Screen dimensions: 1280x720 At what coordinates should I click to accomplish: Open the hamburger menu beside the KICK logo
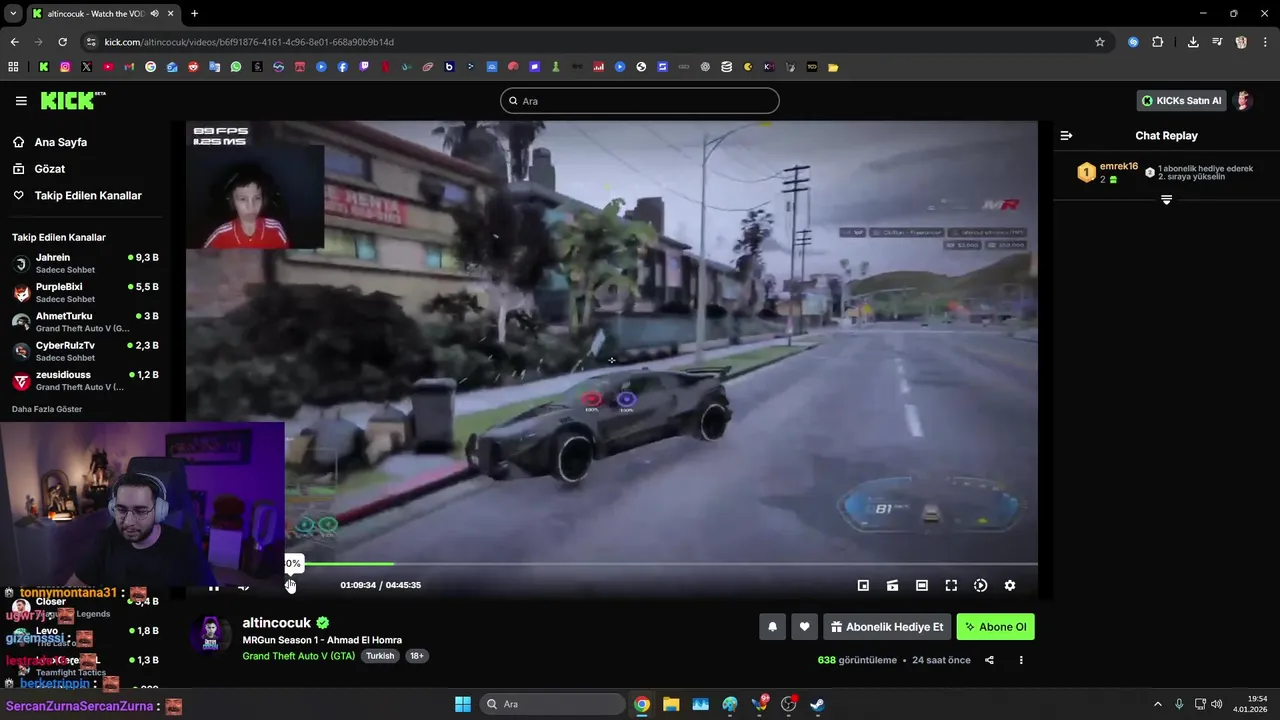coord(21,101)
